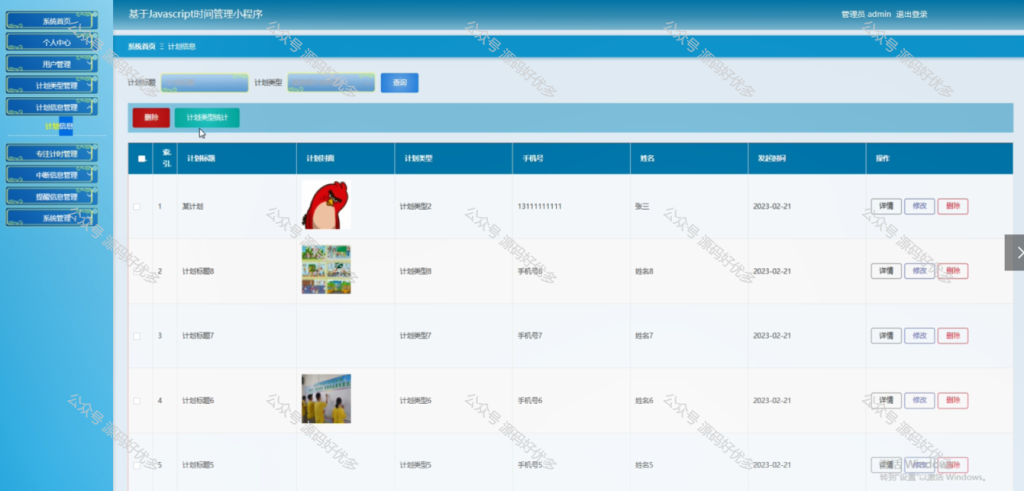Click the 姓名 column header

tap(645, 159)
